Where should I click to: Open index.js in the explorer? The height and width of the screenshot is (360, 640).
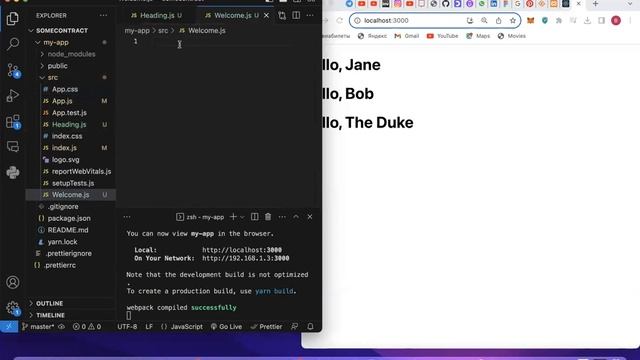(x=64, y=148)
